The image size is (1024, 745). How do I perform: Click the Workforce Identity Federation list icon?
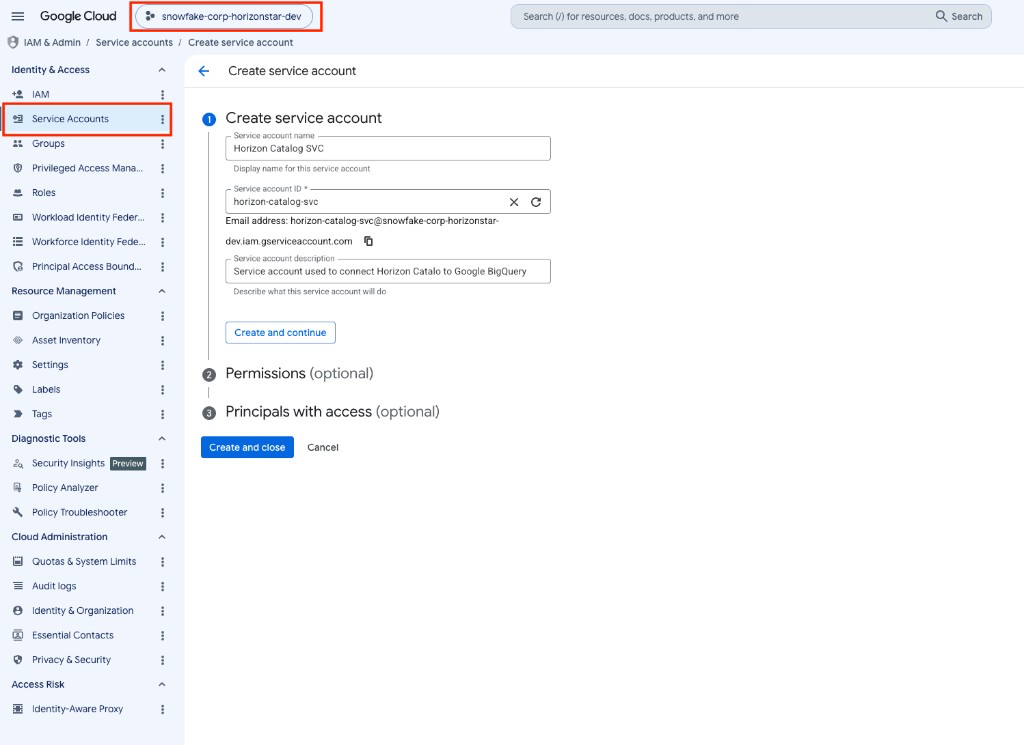coord(18,242)
